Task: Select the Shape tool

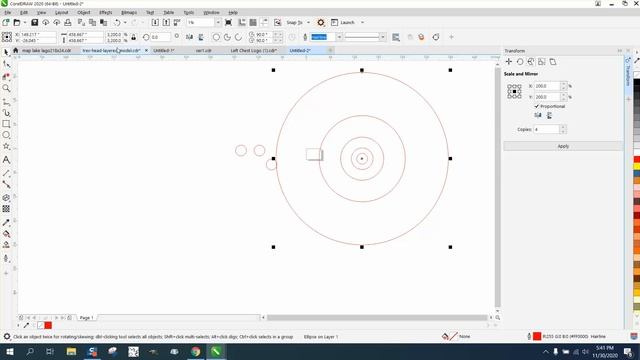Action: point(6,64)
